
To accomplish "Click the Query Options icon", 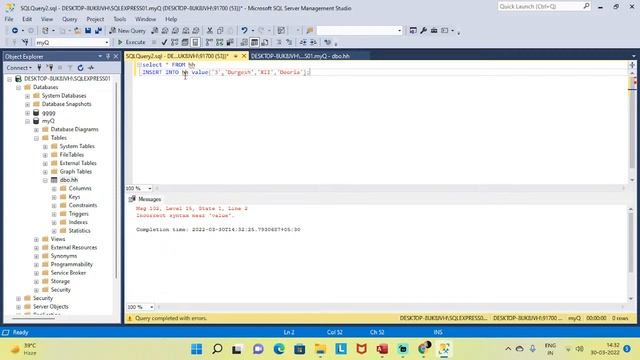I will click(185, 42).
